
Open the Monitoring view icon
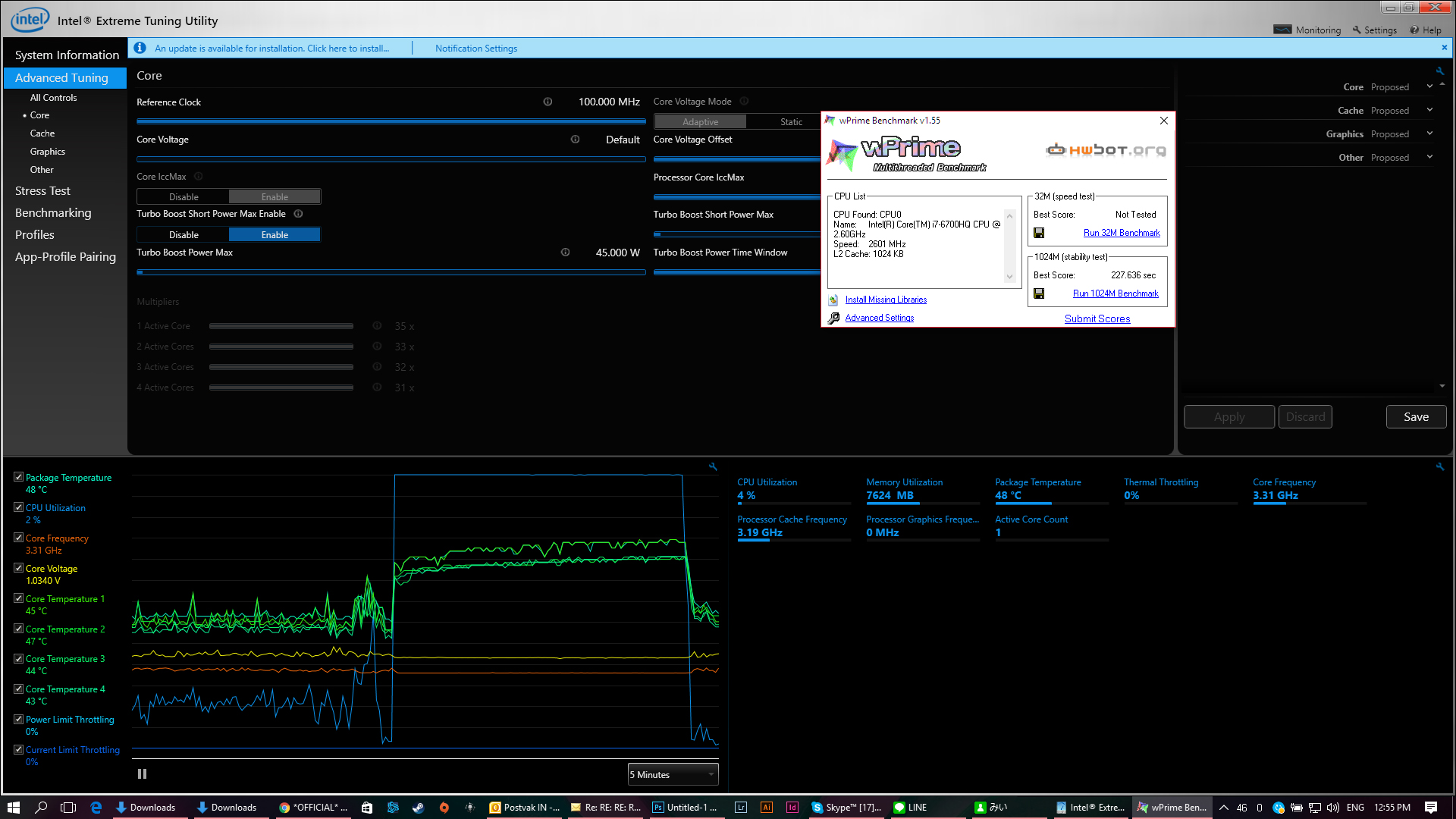pos(1282,30)
